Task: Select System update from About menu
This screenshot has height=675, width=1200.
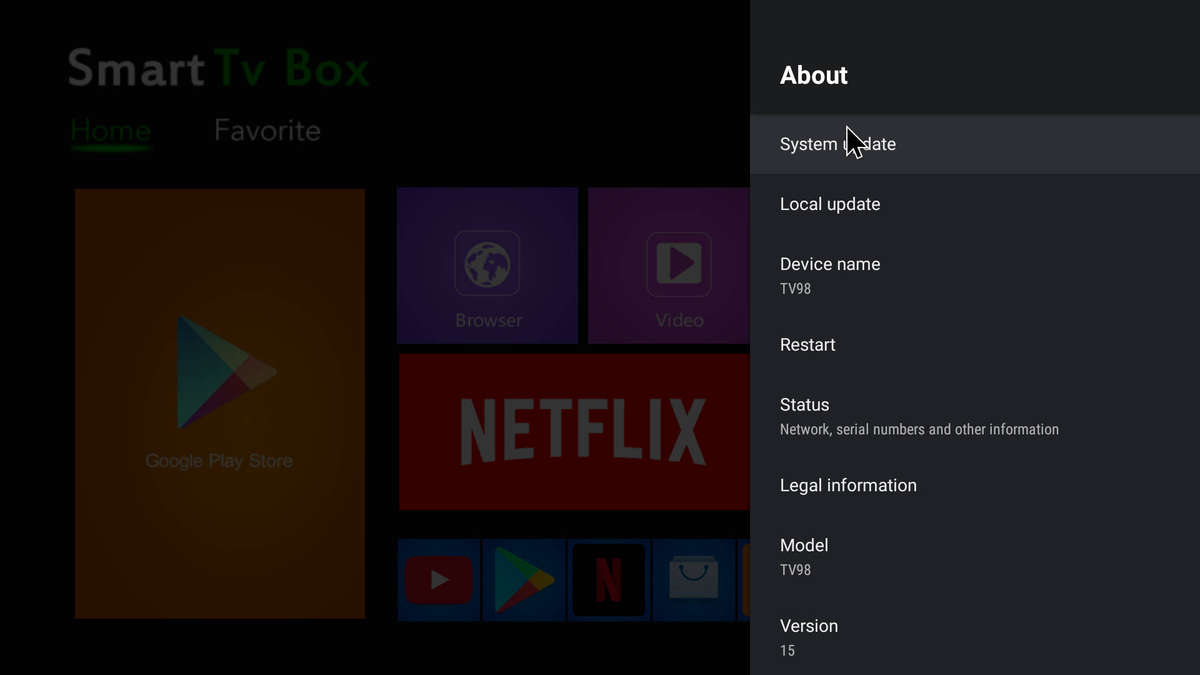Action: (x=838, y=144)
